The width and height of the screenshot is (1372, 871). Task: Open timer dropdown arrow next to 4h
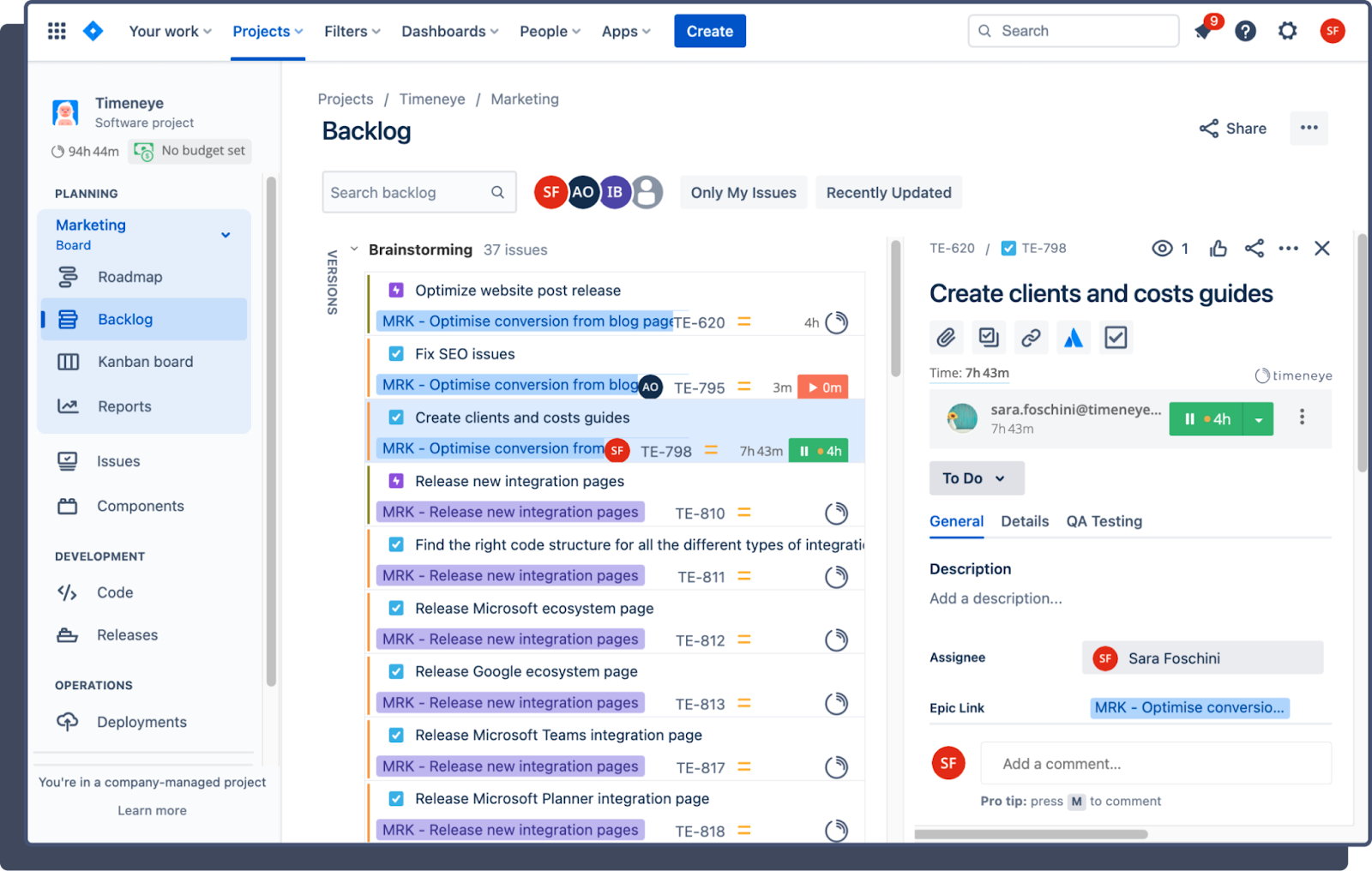pos(1259,419)
